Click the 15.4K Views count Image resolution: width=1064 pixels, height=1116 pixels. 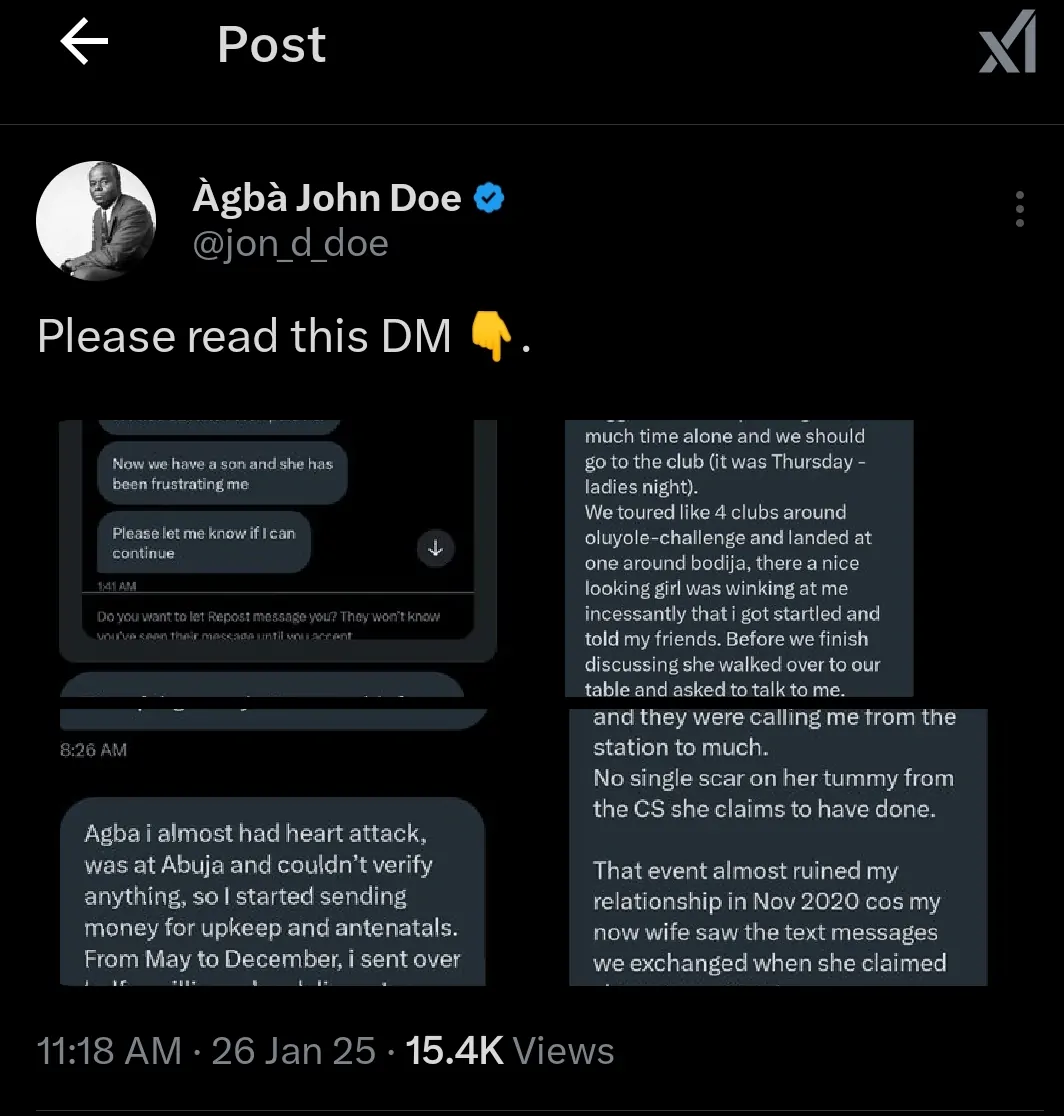coord(510,1051)
